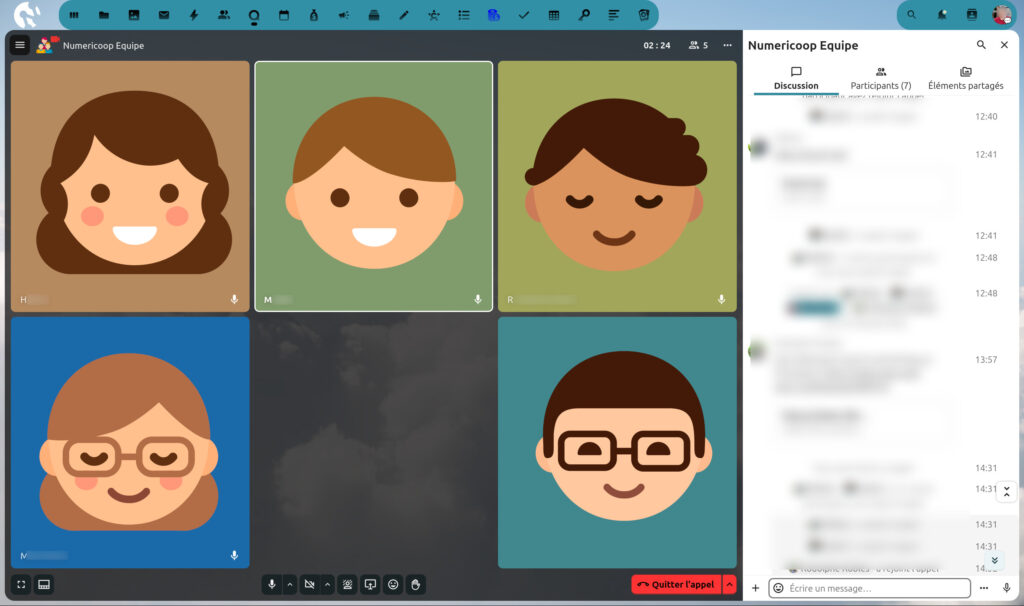The height and width of the screenshot is (606, 1024).
Task: Open the reactions emoji picker in call
Action: pos(393,584)
